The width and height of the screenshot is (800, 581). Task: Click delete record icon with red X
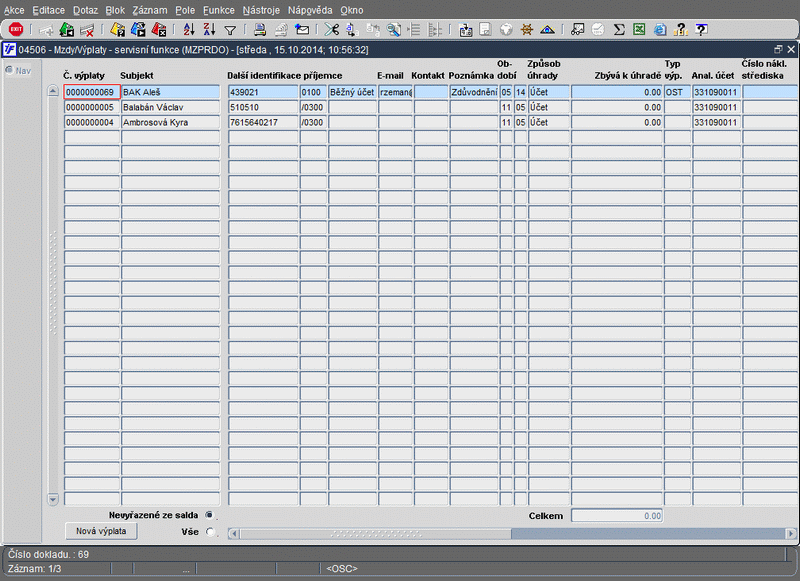87,30
